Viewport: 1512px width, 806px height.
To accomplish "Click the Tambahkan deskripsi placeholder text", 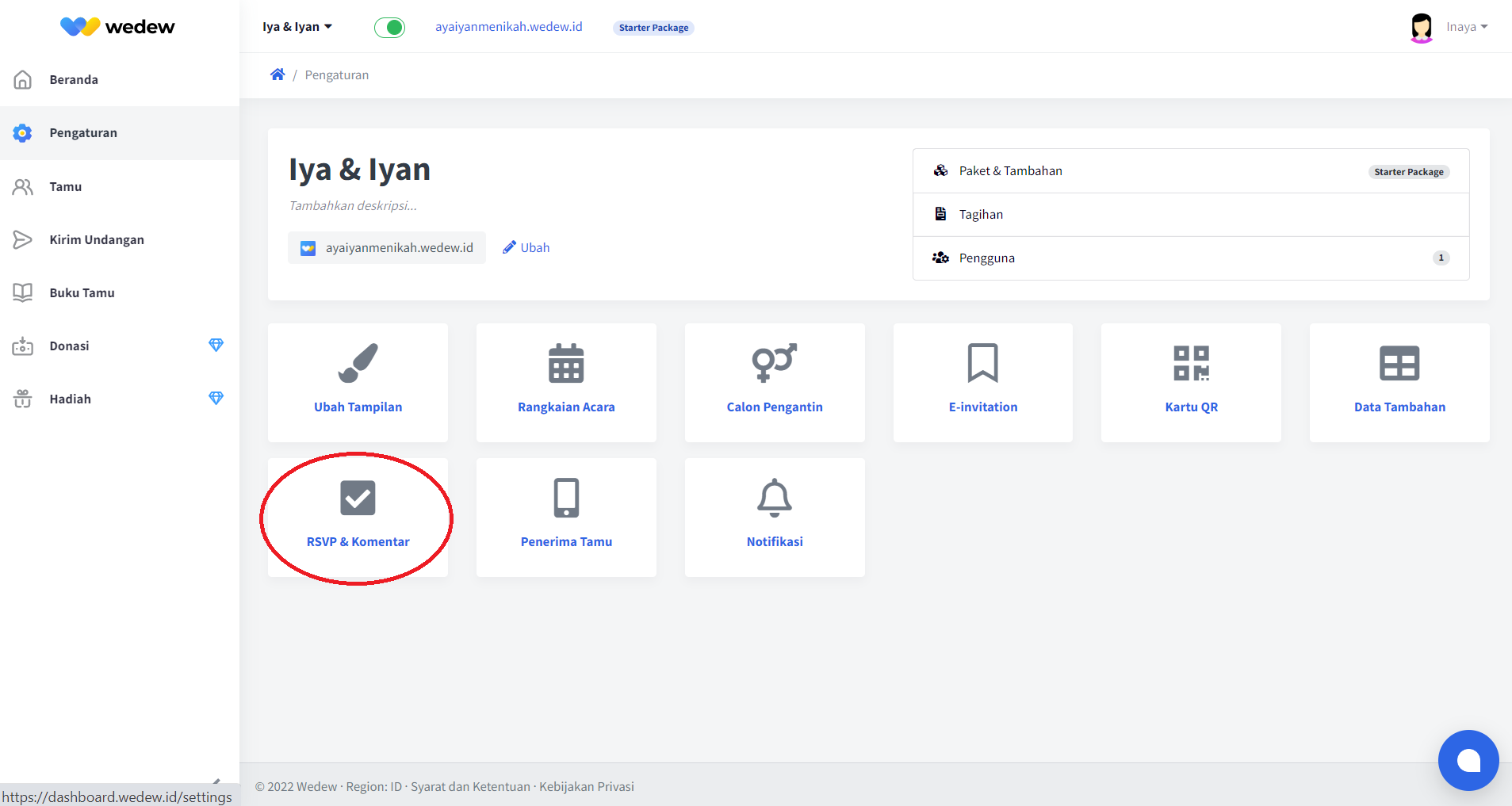I will [x=353, y=205].
